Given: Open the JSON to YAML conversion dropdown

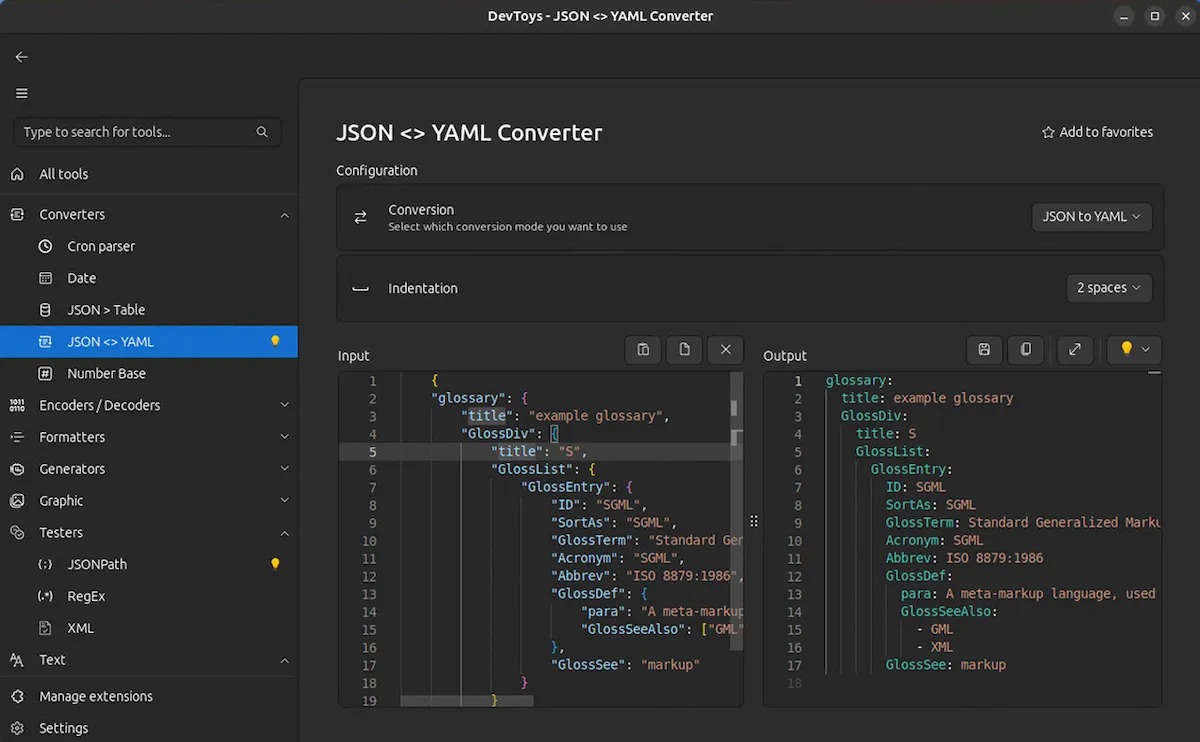Looking at the screenshot, I should tap(1091, 217).
